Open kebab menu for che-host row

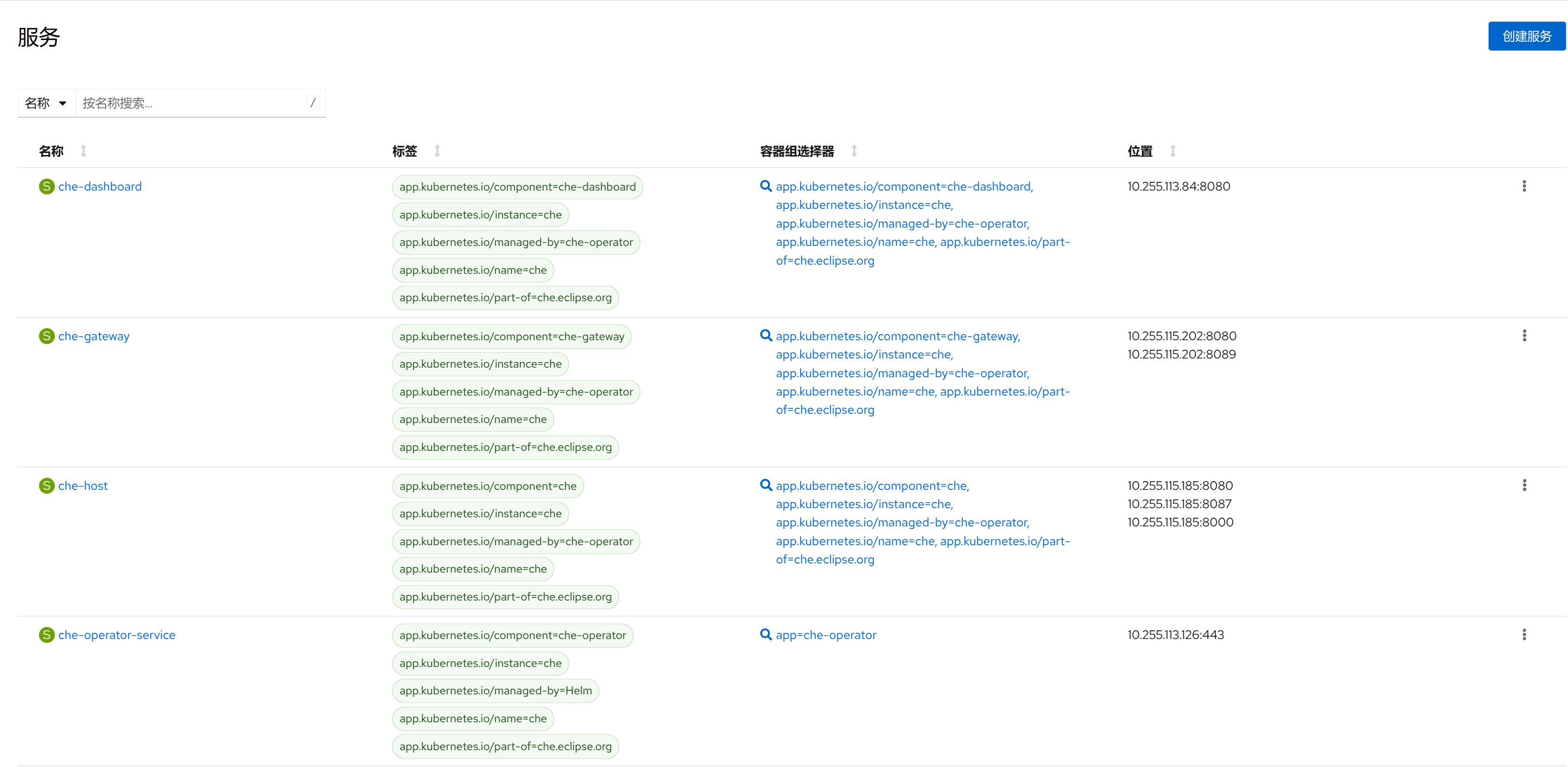pyautogui.click(x=1524, y=486)
